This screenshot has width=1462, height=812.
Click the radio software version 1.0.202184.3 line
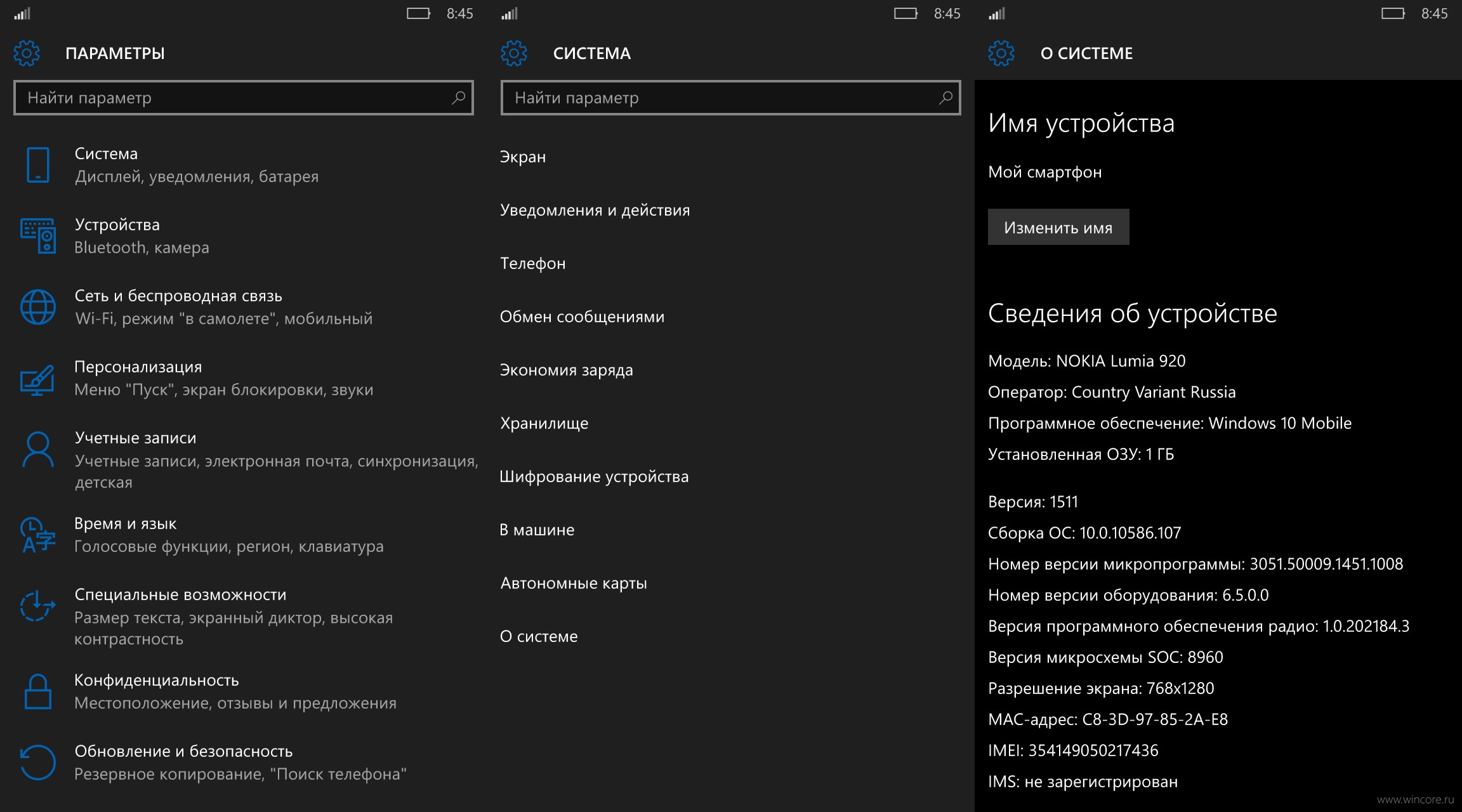[x=1199, y=626]
